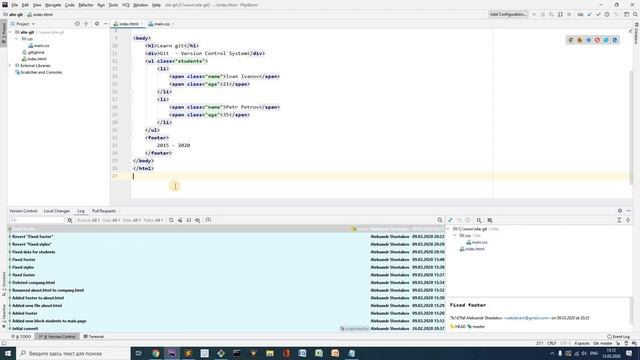Open Scratches and Consoles node
The width and height of the screenshot is (640, 360).
point(38,72)
